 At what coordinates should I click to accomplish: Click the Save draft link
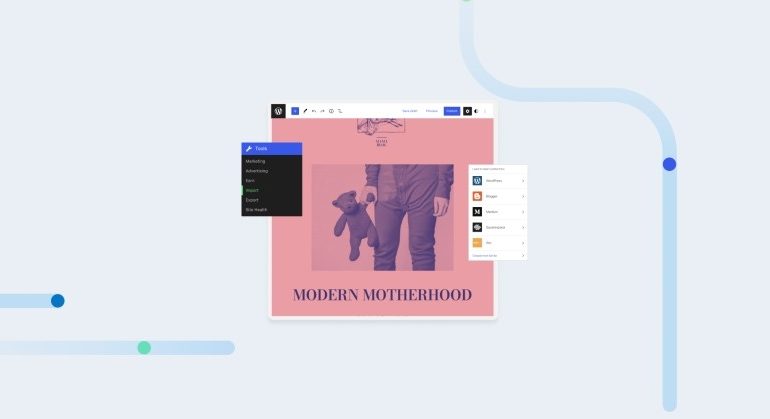pos(409,111)
